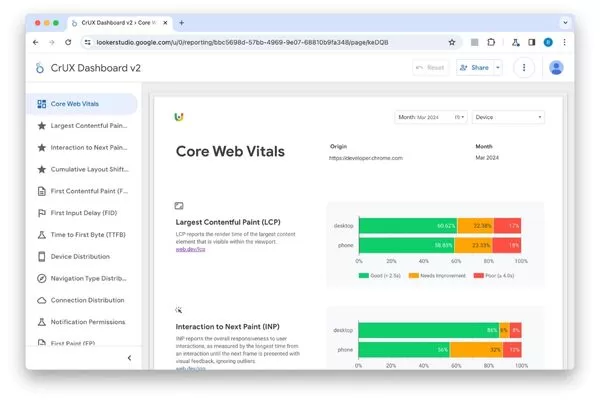Open Cumulative Layout Shift page
Screen dimensions: 600x400
(x=82, y=169)
